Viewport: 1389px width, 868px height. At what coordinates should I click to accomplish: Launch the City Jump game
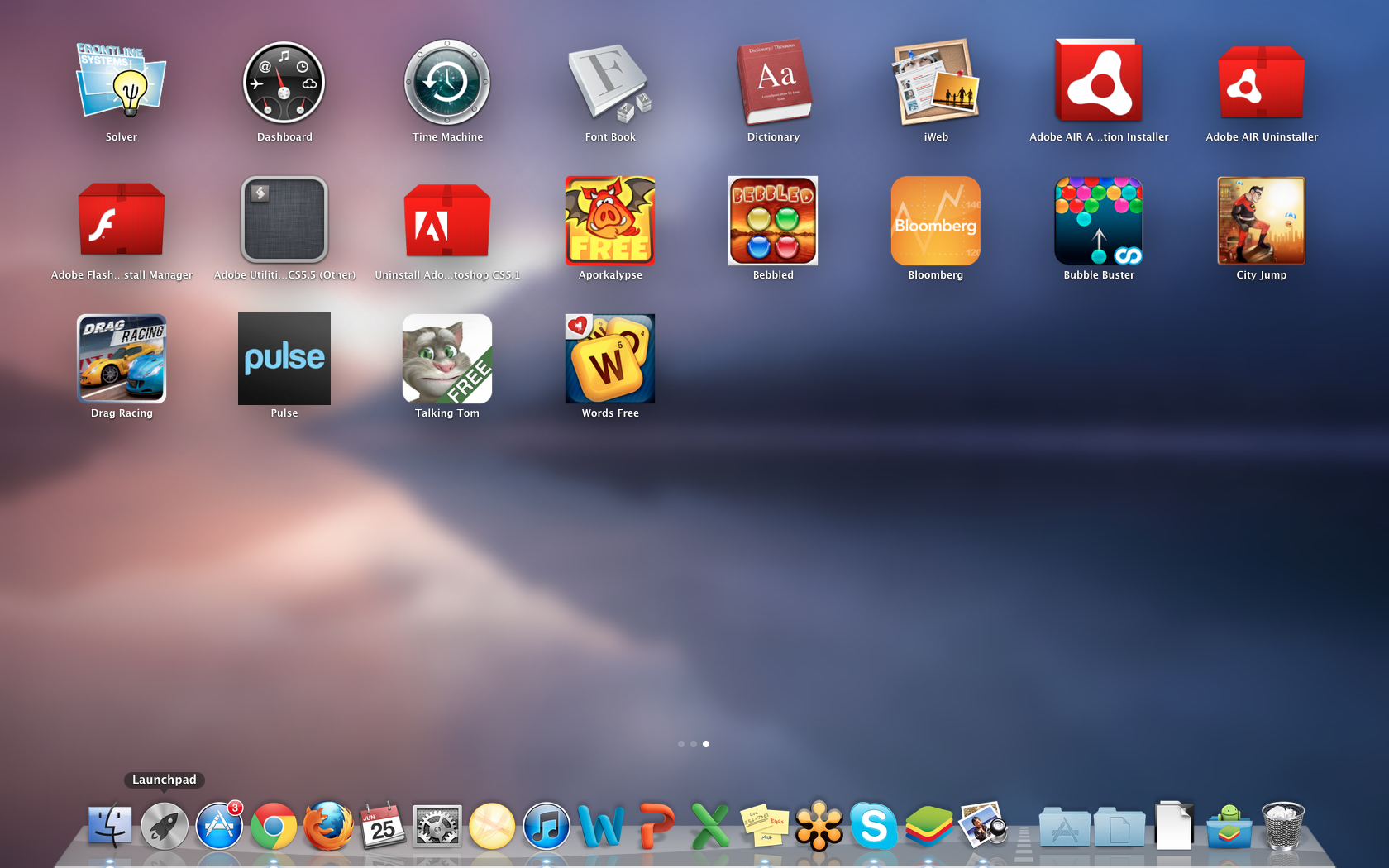(x=1262, y=221)
